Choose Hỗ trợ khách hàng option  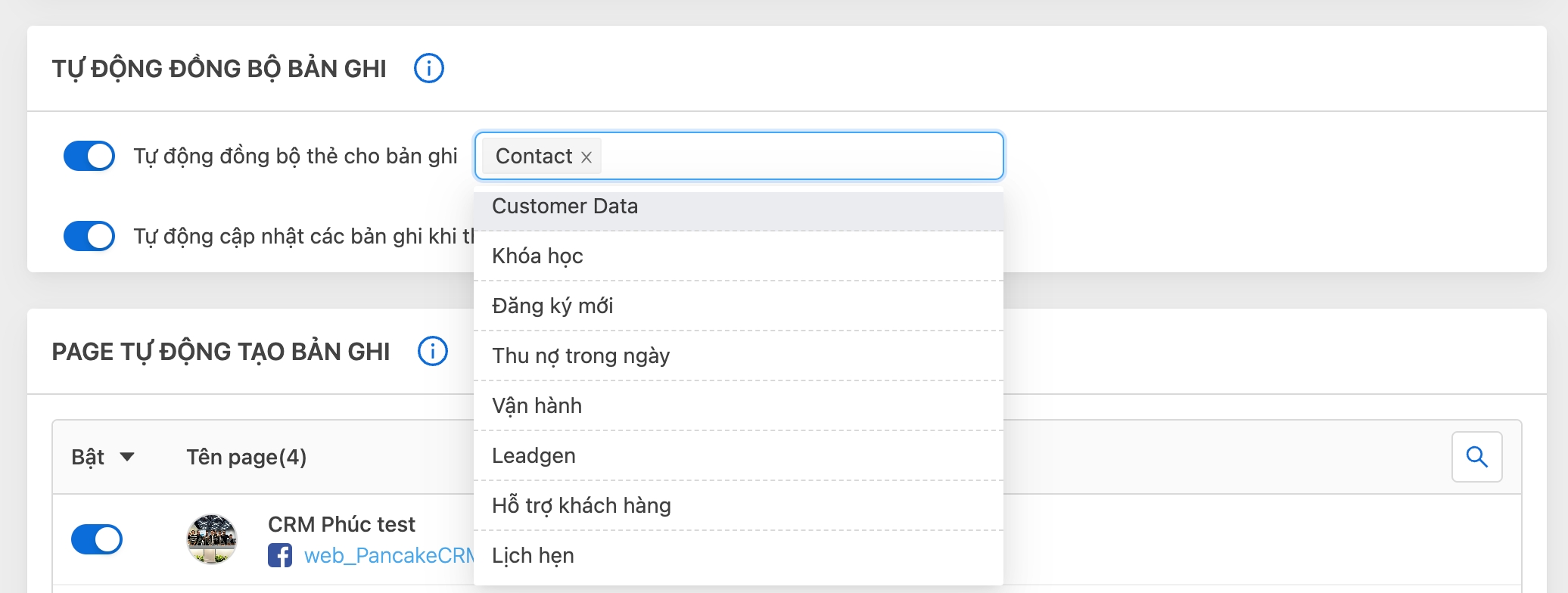click(581, 506)
